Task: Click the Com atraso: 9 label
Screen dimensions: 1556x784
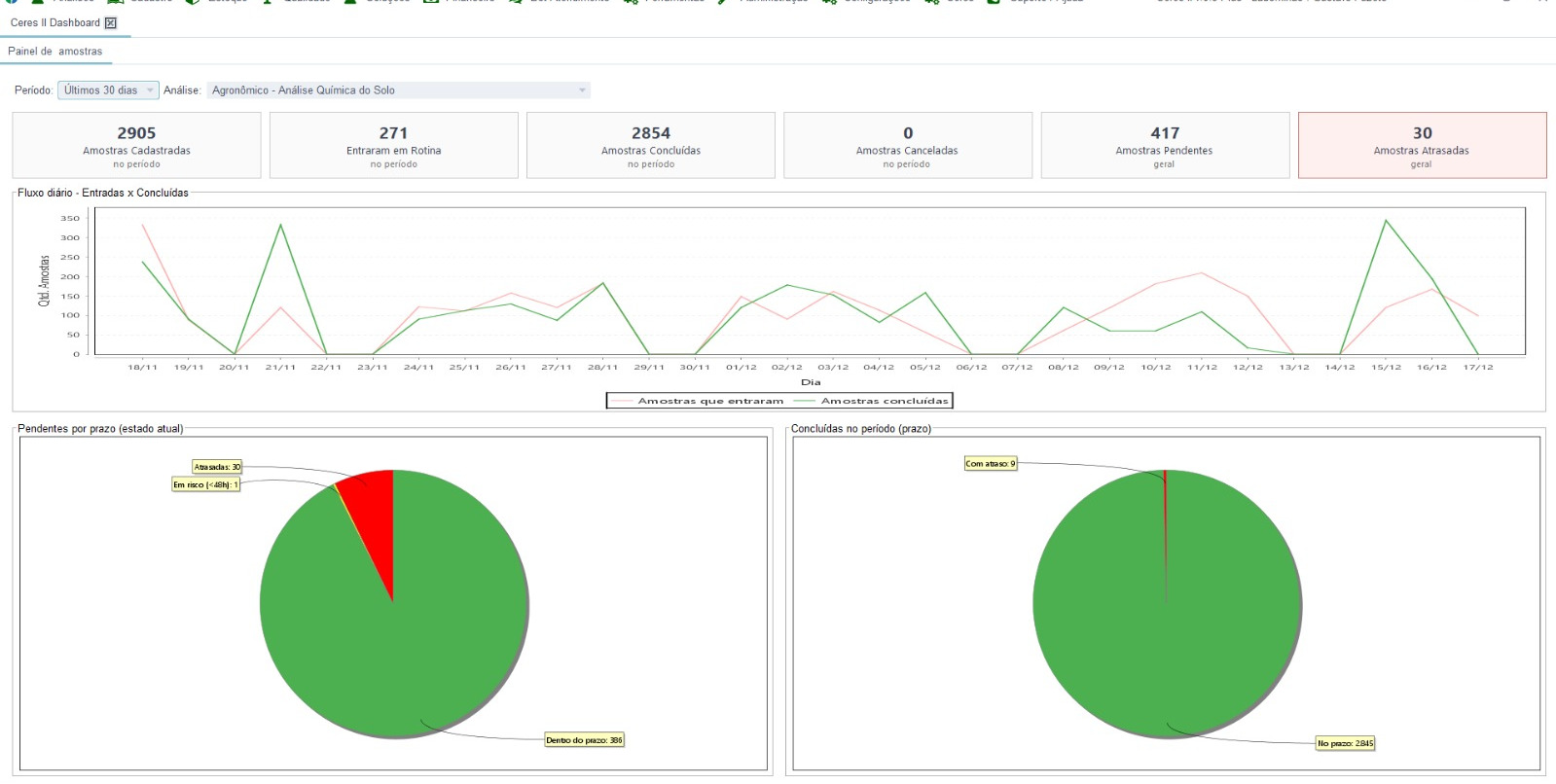Action: 990,464
